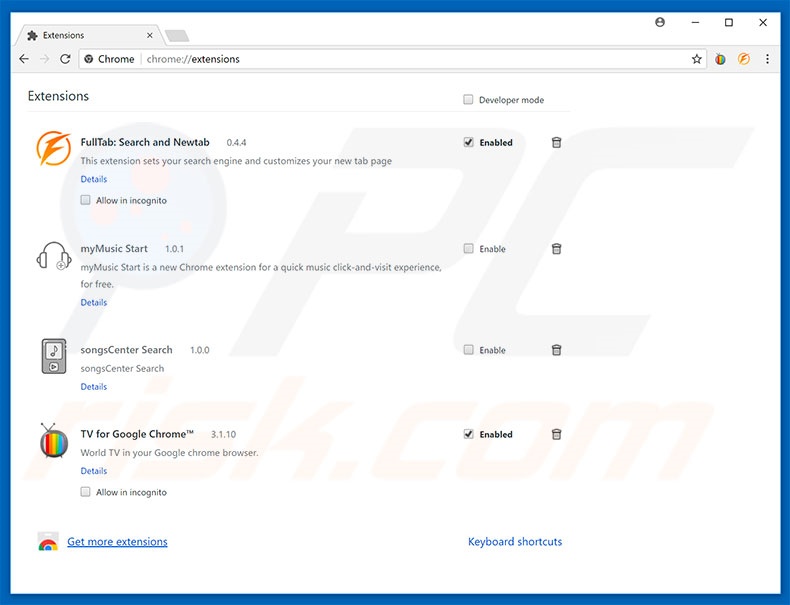Remove FullTab: Search and Newtab via trash icon
The width and height of the screenshot is (790, 605).
coord(556,143)
